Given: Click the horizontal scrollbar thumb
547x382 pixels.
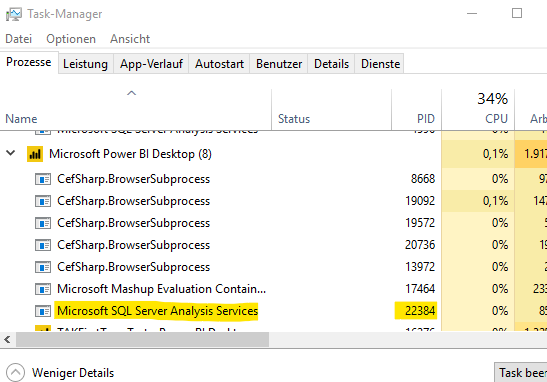Looking at the screenshot, I should 142,339.
